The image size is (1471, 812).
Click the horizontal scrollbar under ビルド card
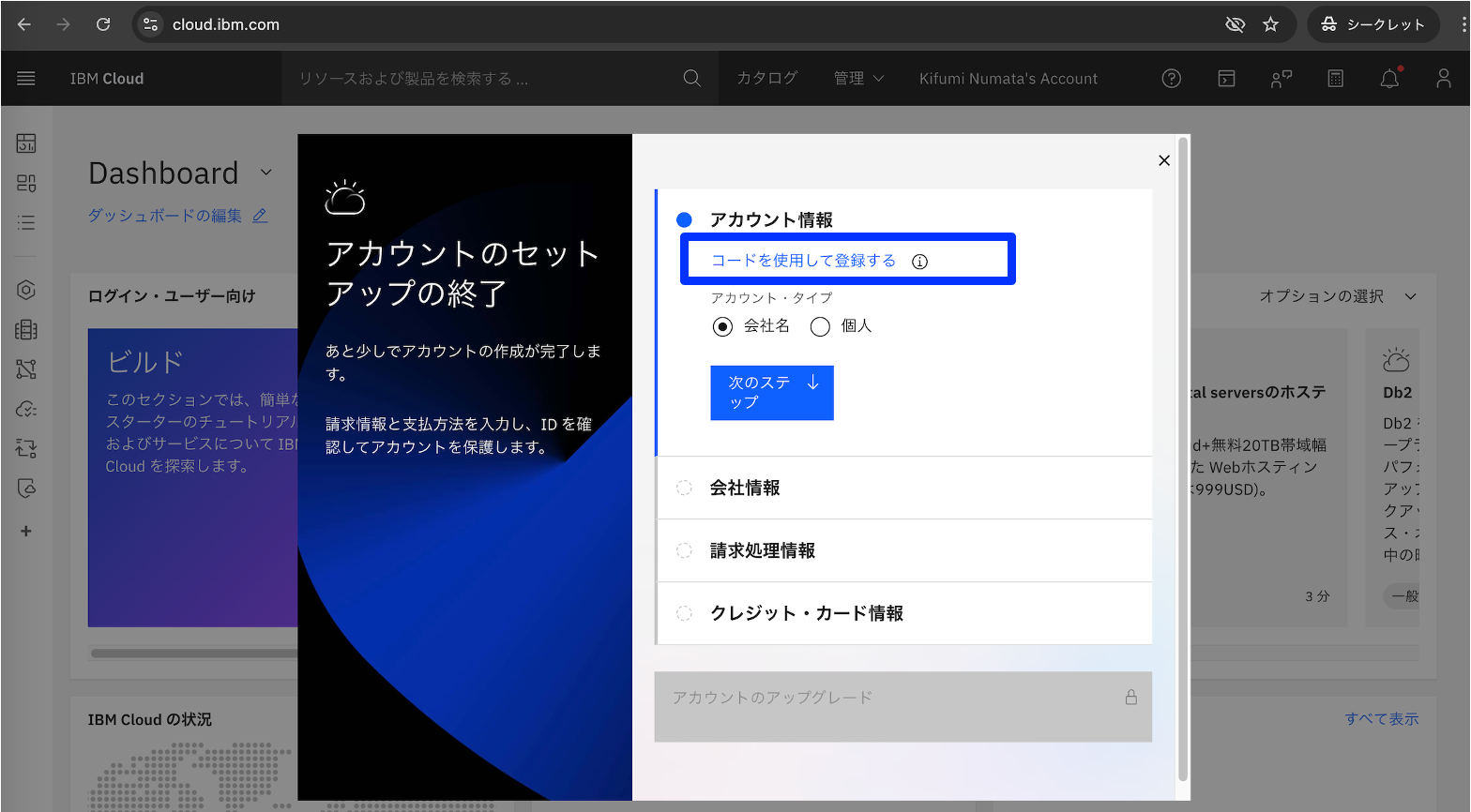(194, 653)
